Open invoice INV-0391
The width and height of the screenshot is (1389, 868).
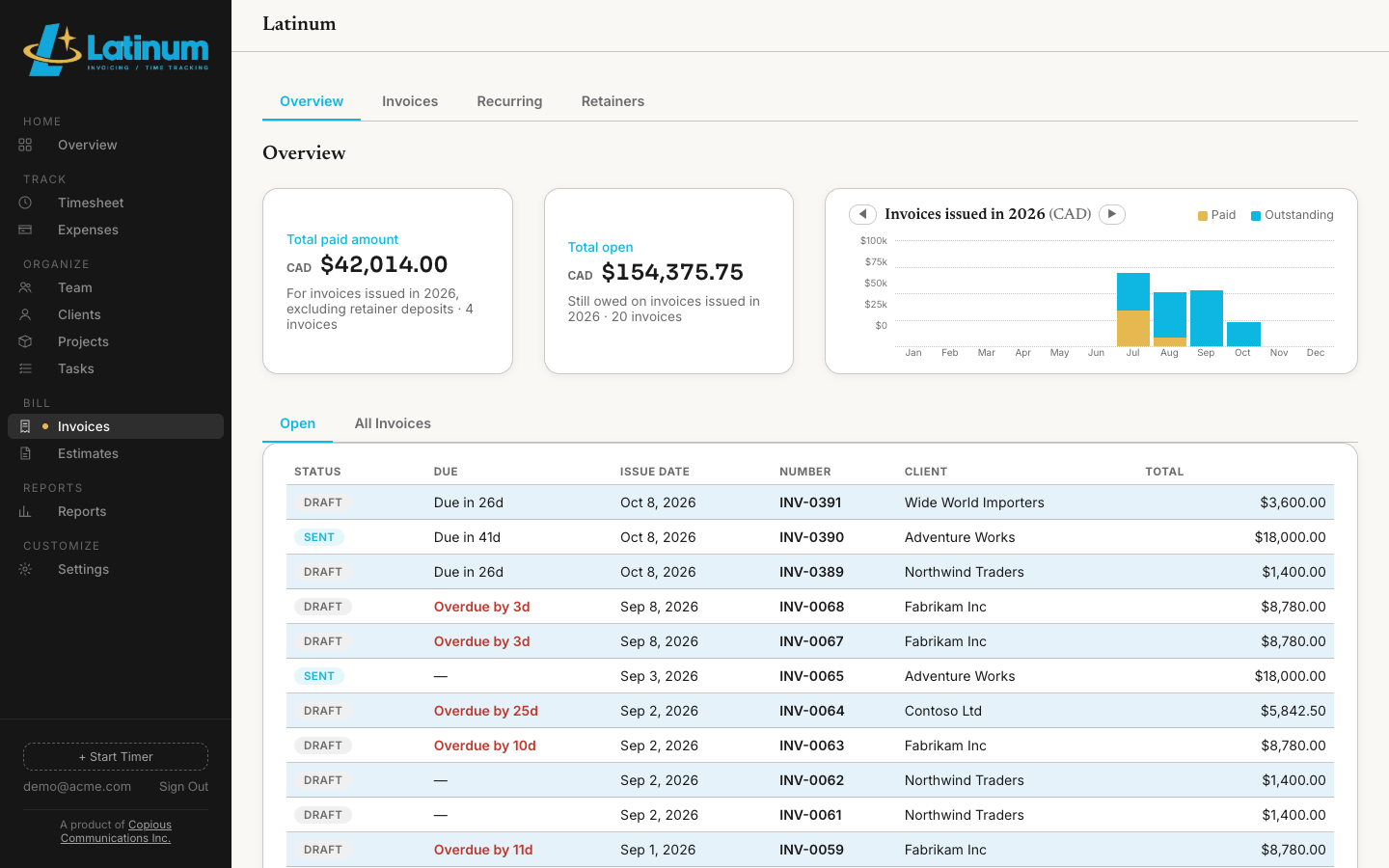[x=810, y=502]
